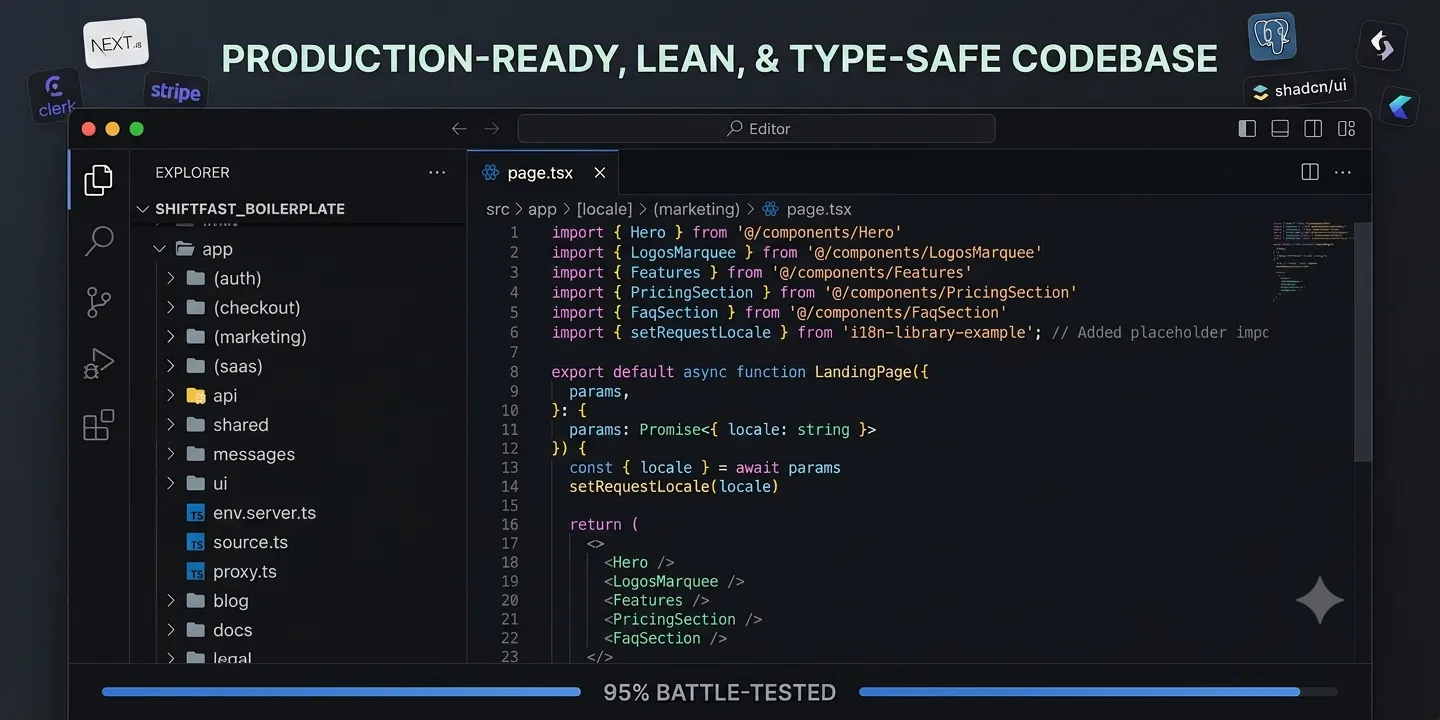Click the TS icon beside env.server.ts

coord(196,513)
